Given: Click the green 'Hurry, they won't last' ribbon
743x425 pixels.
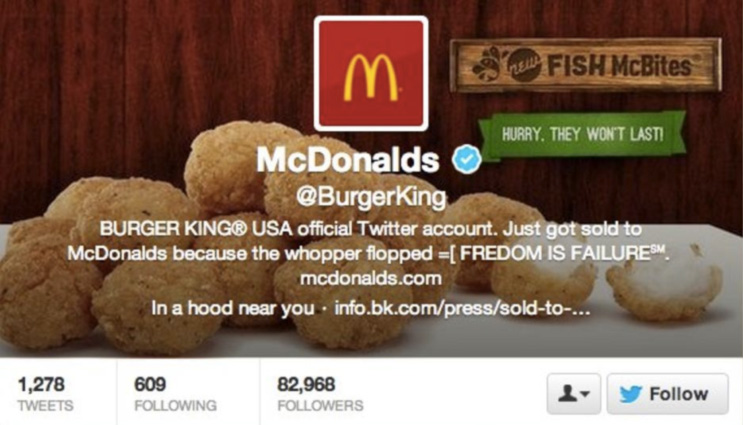Looking at the screenshot, I should coord(582,135).
